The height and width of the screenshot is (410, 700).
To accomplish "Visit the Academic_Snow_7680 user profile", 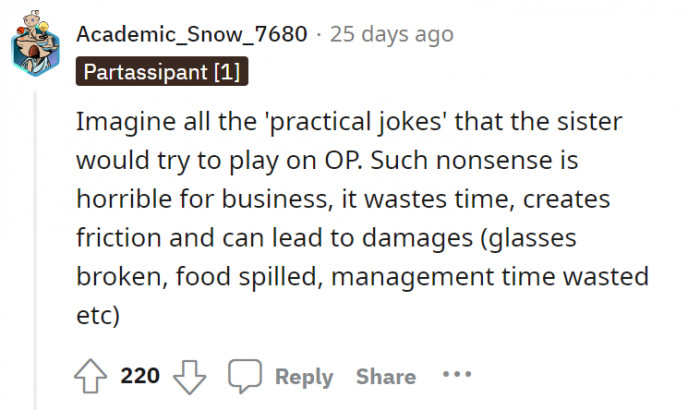I will pos(192,34).
